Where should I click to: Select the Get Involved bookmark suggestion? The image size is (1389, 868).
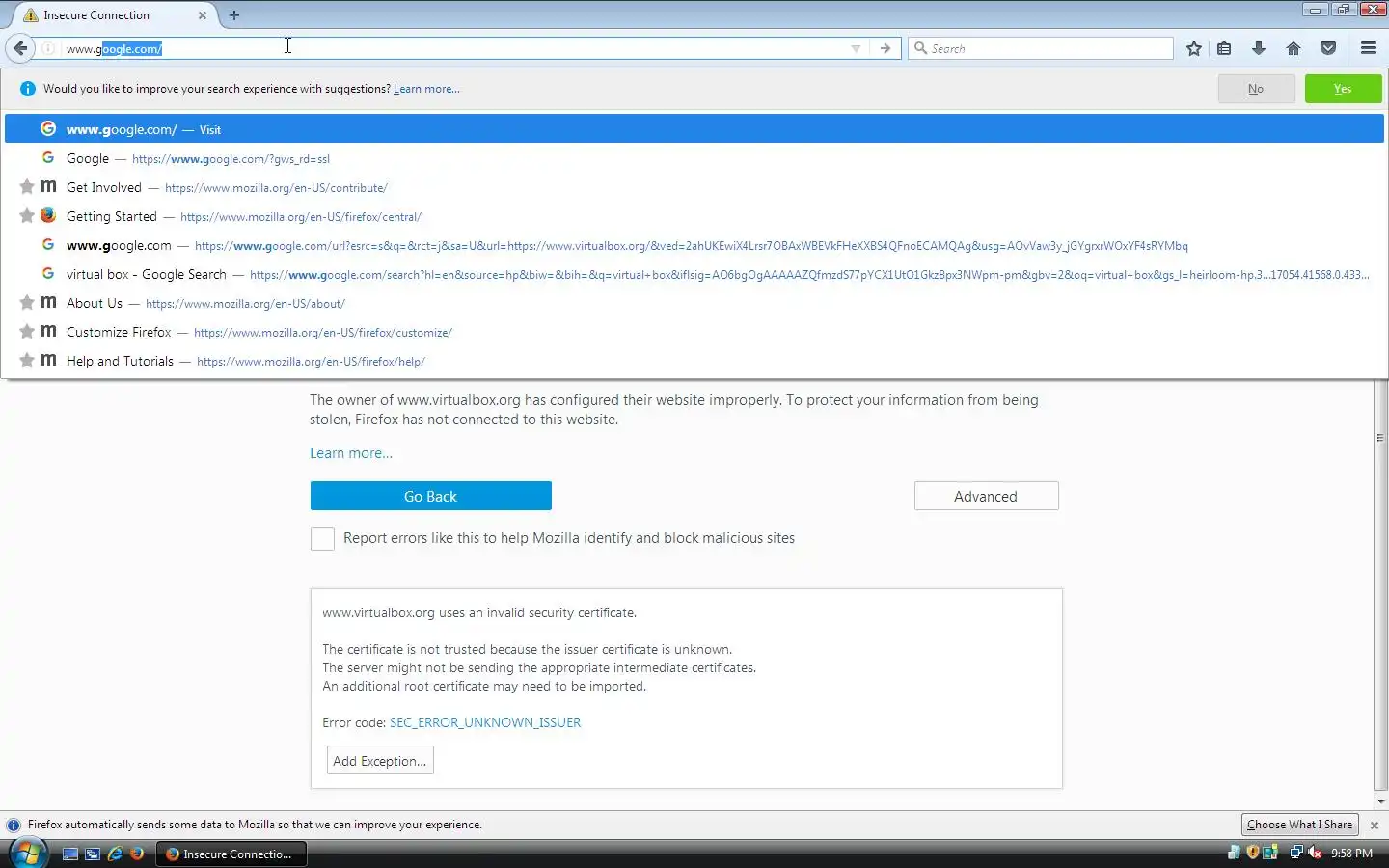coord(694,187)
